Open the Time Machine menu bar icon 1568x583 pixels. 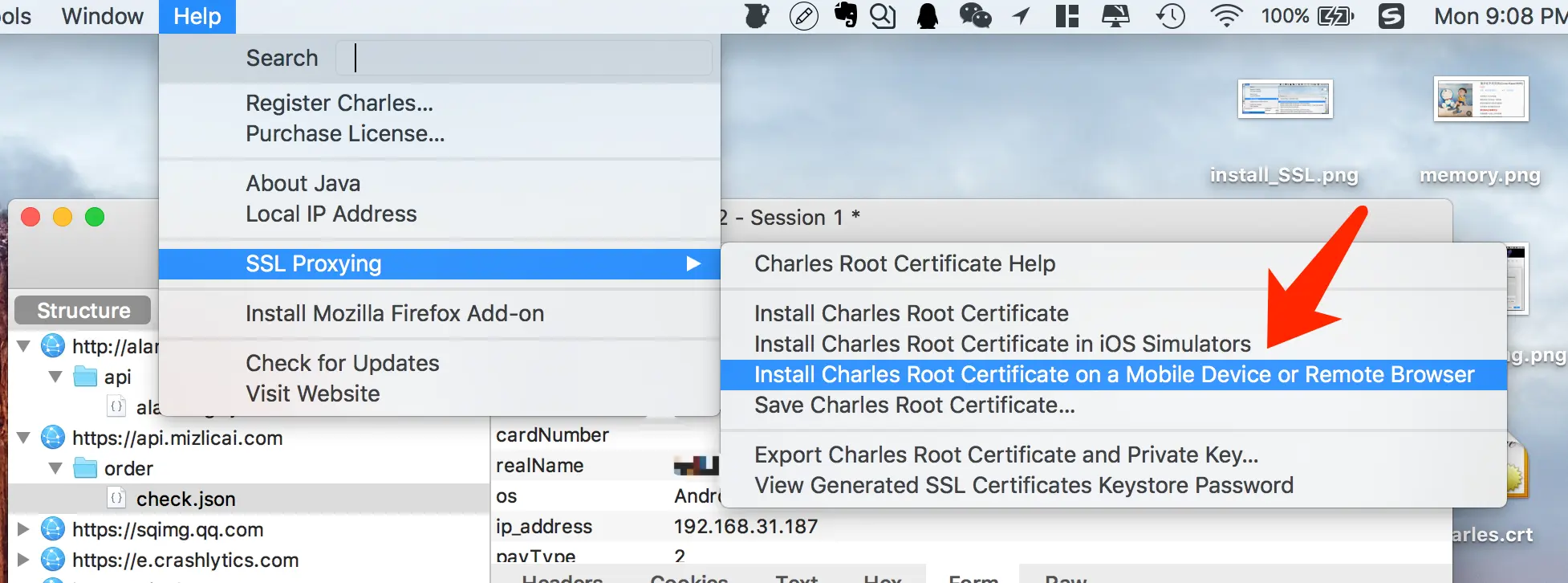tap(1171, 16)
